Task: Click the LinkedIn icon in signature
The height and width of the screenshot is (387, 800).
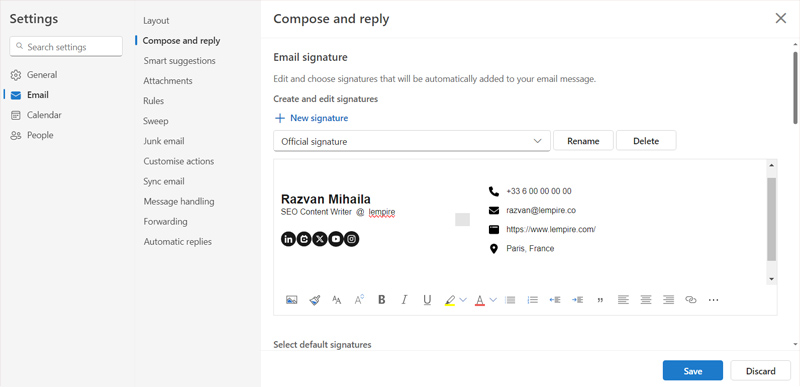Action: (288, 239)
